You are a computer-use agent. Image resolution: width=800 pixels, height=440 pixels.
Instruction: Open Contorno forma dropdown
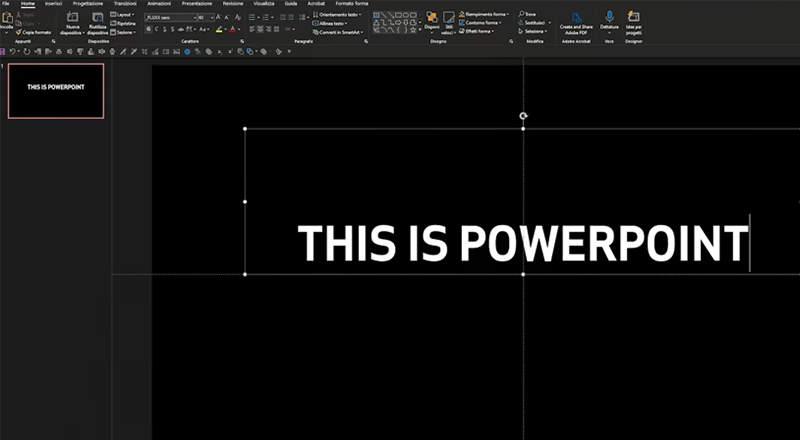(480, 22)
